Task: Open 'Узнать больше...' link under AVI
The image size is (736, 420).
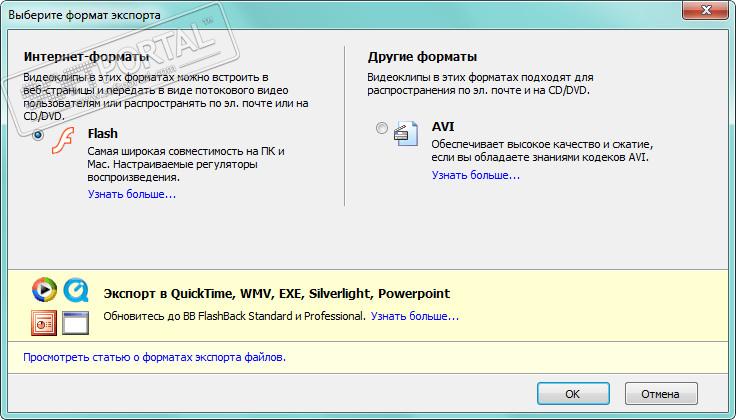Action: [x=475, y=175]
